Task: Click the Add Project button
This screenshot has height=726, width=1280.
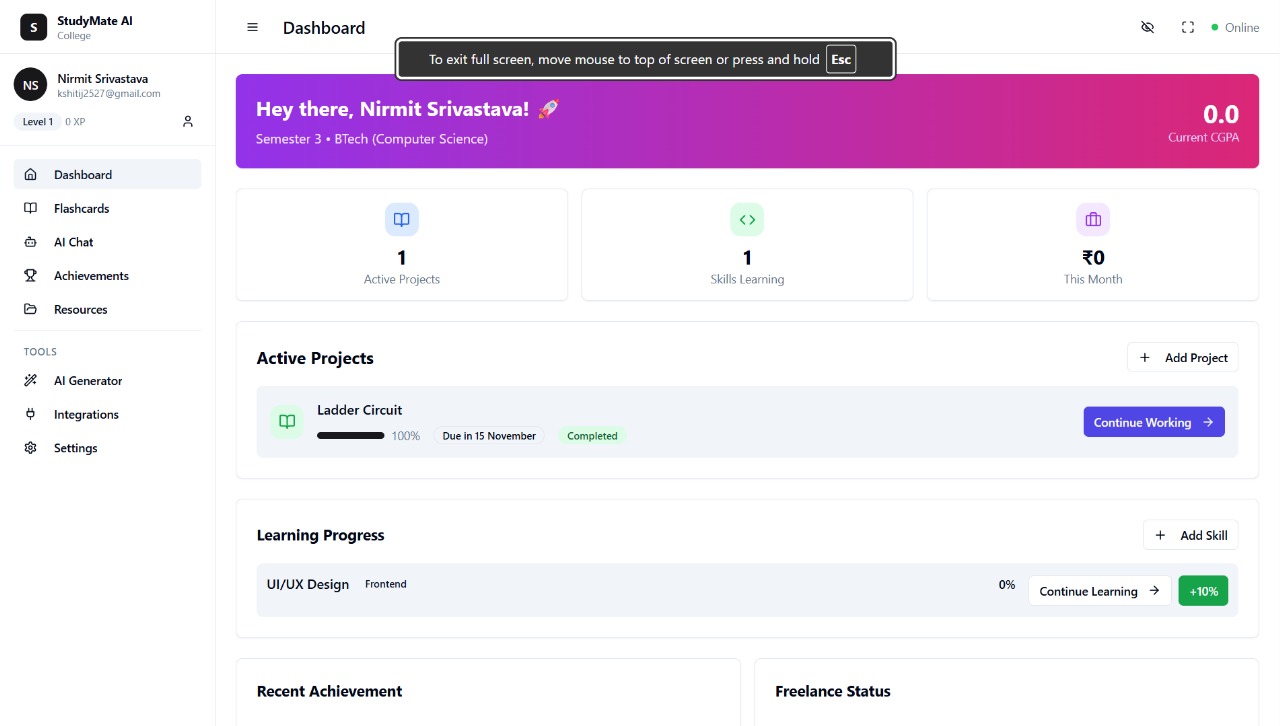Action: tap(1183, 357)
